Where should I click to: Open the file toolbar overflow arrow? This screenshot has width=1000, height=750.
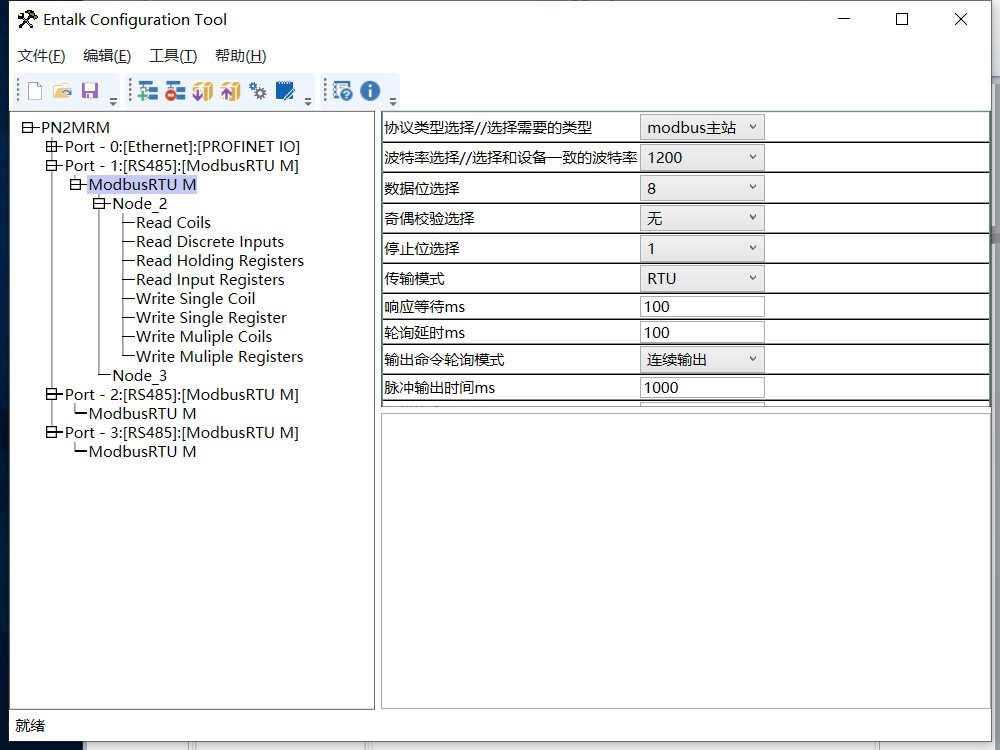(113, 101)
